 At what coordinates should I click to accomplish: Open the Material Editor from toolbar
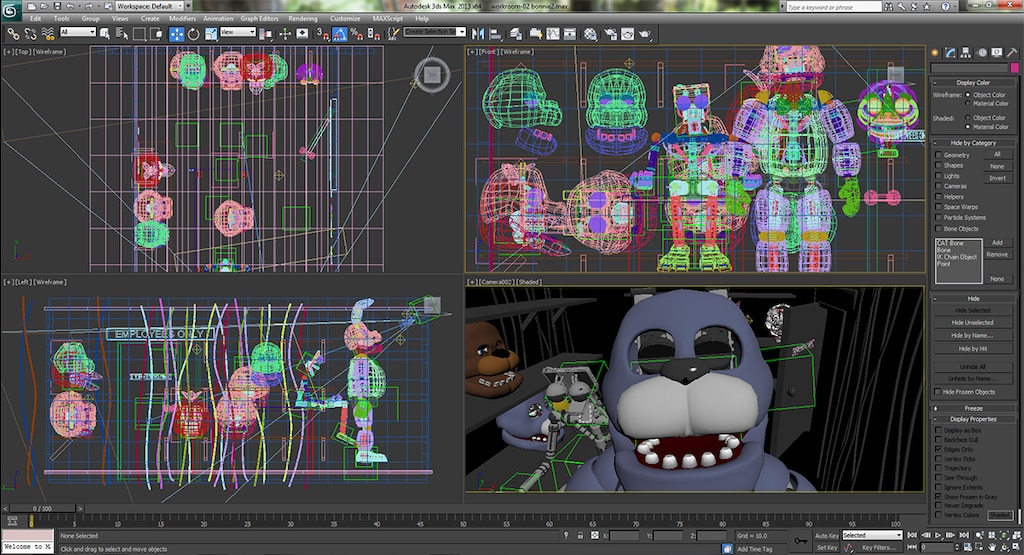(590, 33)
